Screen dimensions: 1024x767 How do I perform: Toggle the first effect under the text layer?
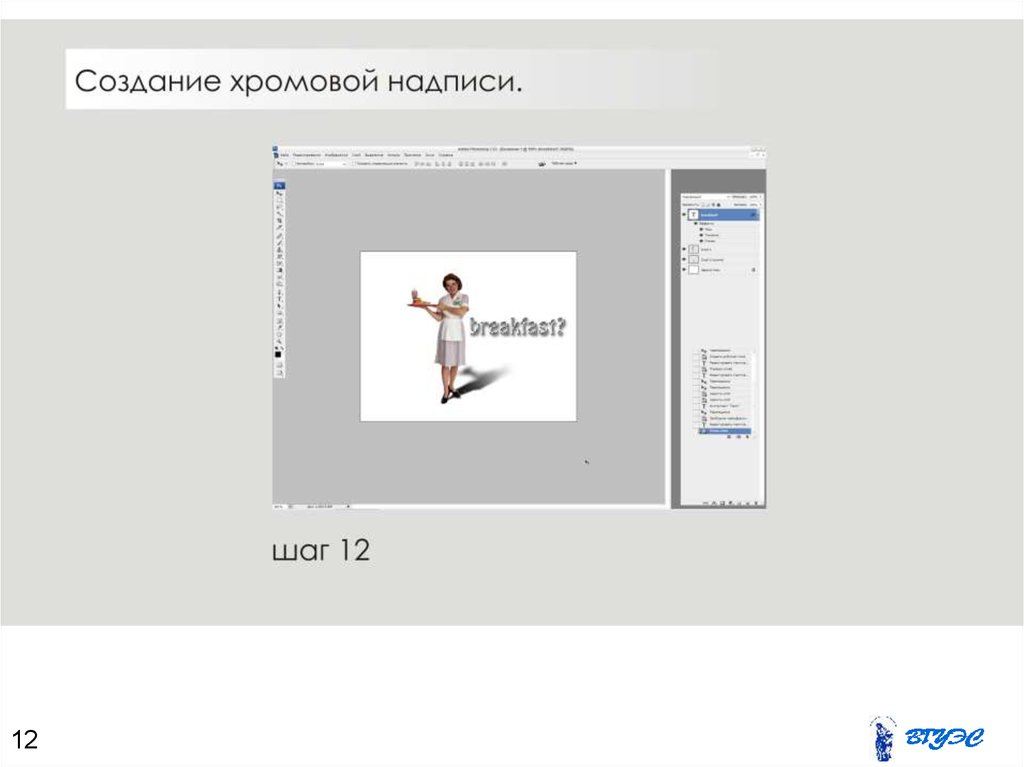(x=701, y=229)
